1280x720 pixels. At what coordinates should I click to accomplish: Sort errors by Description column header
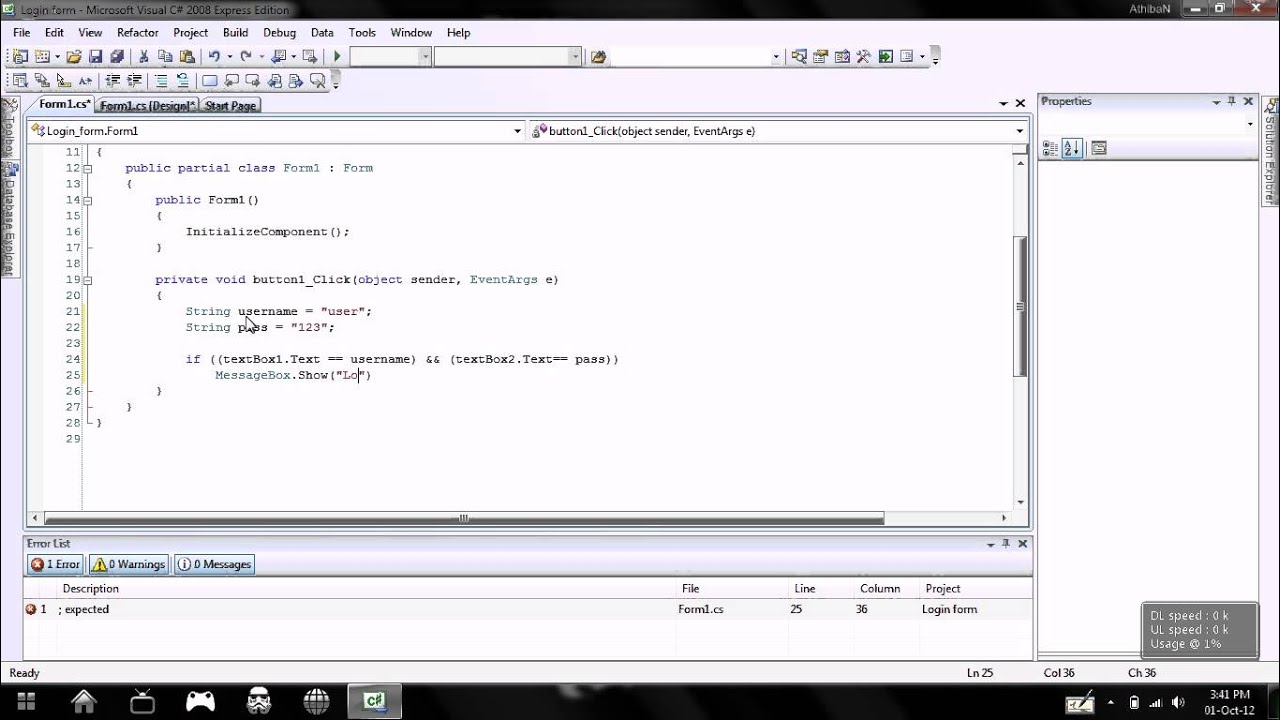[x=365, y=589]
